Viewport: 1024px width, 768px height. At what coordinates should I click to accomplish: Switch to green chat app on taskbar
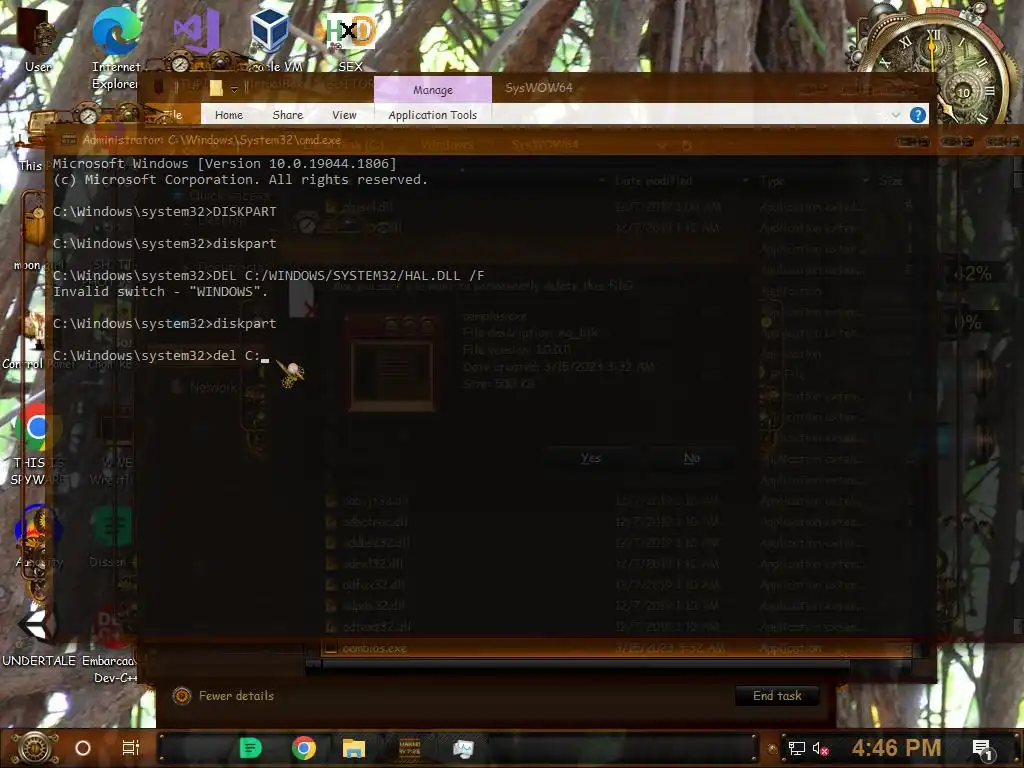(250, 748)
